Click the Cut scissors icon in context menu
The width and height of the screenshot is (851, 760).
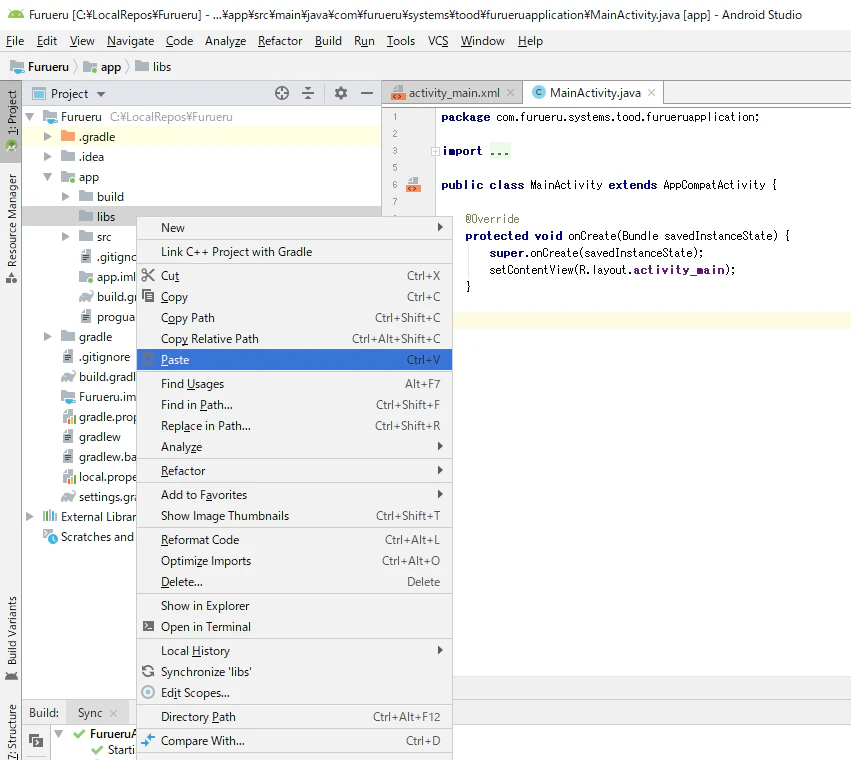tap(148, 275)
